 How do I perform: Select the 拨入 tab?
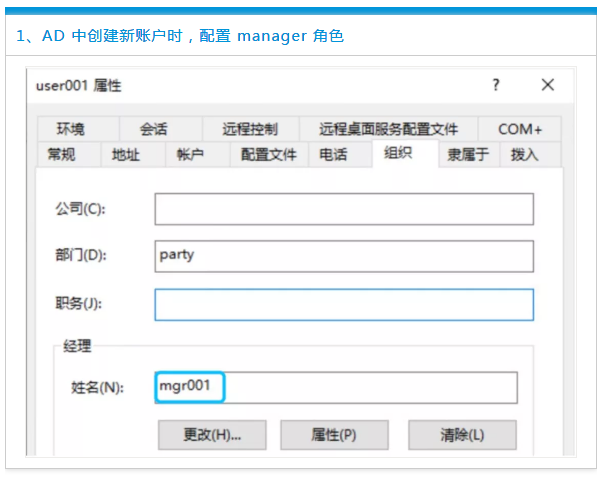pyautogui.click(x=524, y=154)
